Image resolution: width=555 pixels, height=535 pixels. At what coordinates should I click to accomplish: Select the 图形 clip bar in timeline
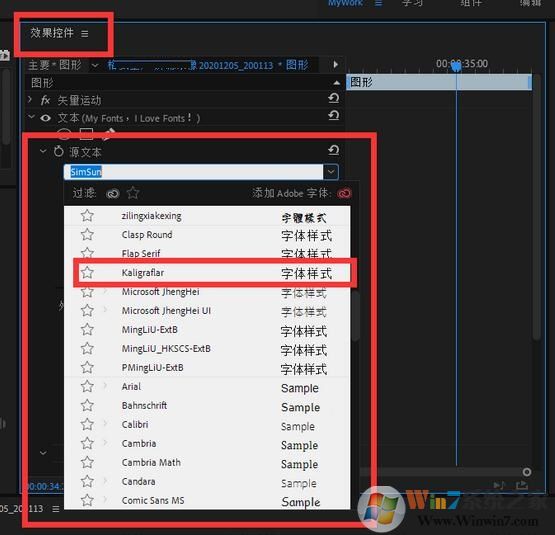439,82
